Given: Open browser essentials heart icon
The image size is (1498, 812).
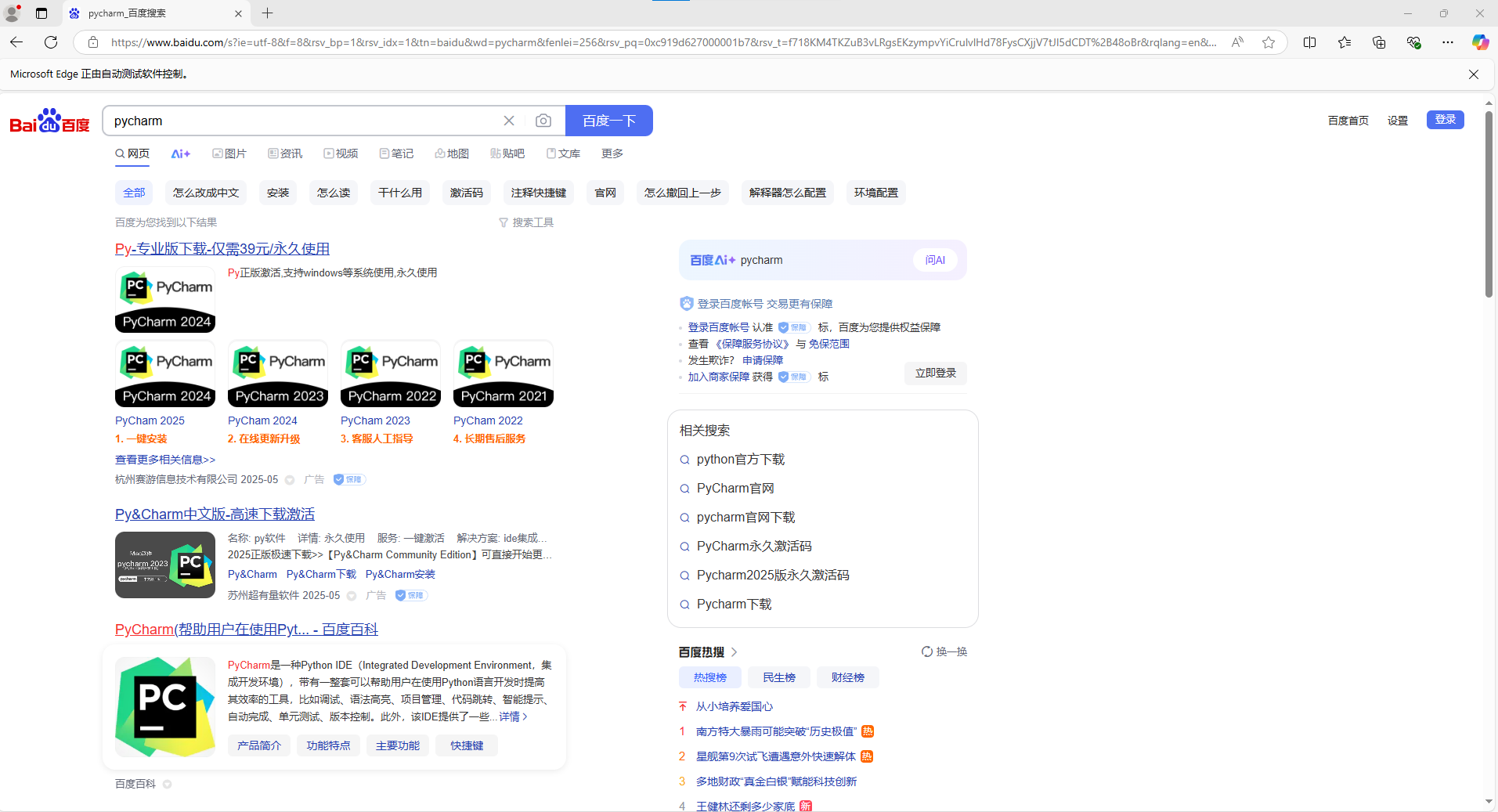Looking at the screenshot, I should [1413, 42].
